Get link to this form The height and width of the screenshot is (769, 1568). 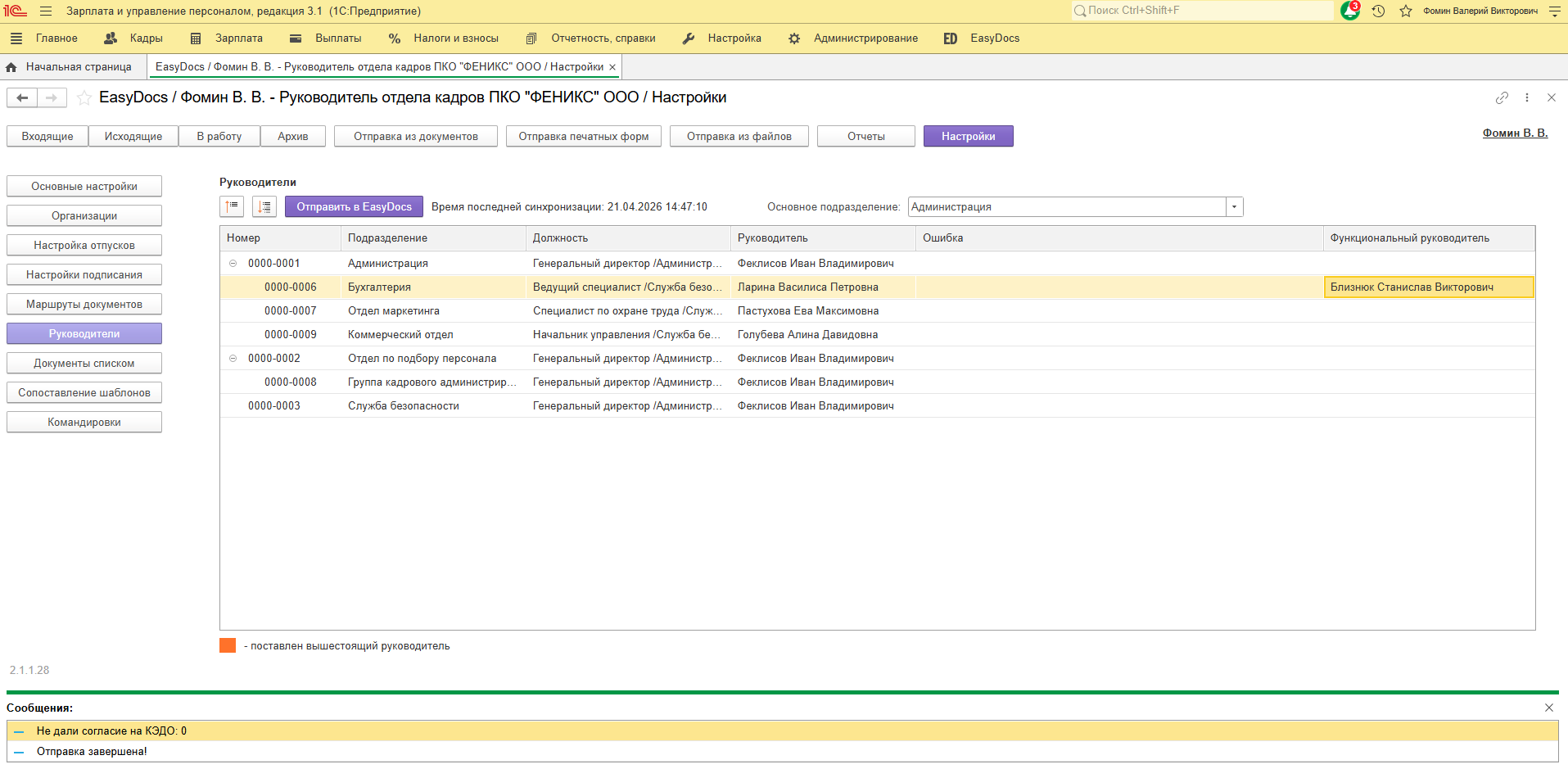(x=1502, y=97)
